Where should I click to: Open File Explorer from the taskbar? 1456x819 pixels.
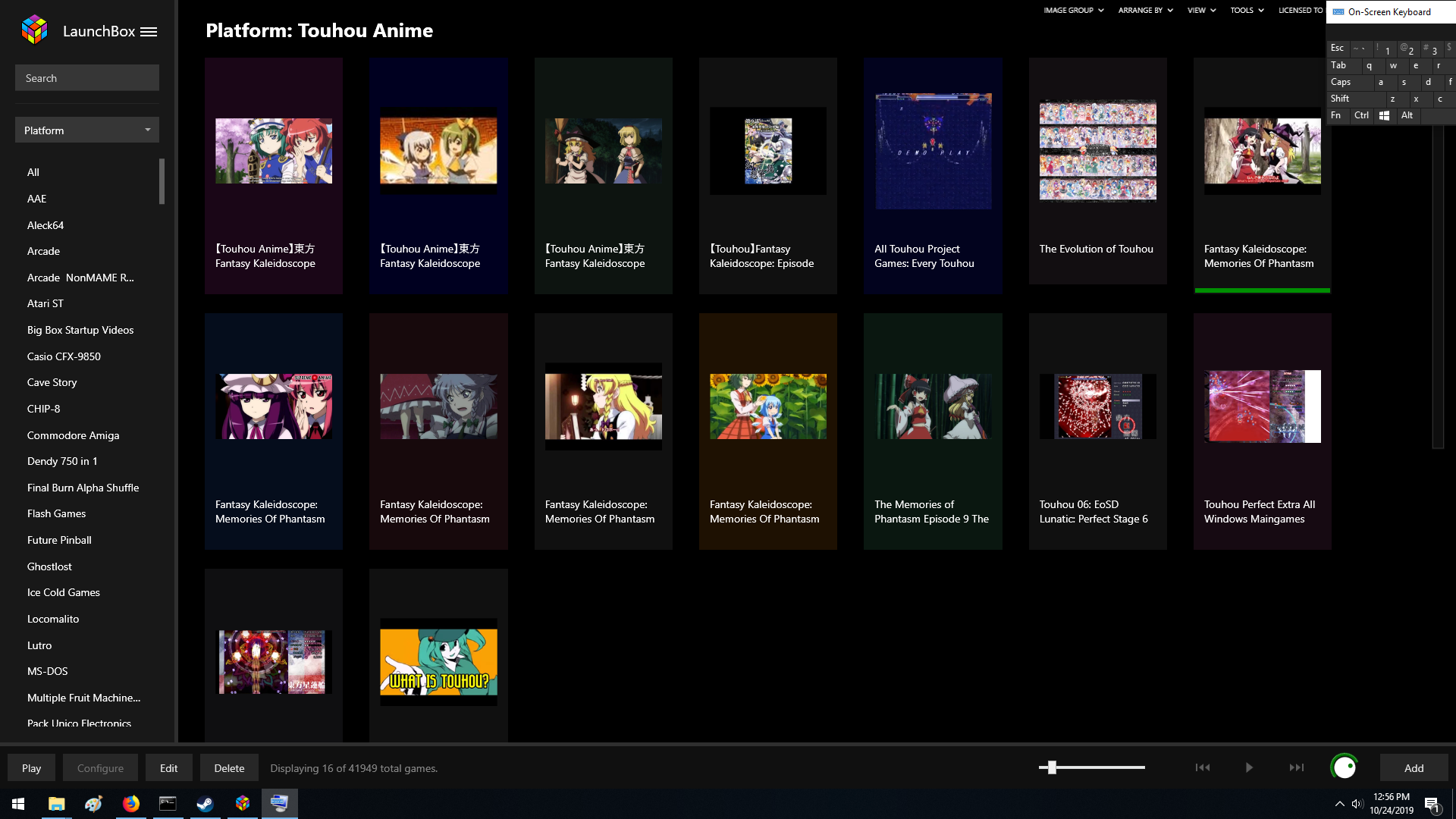click(x=56, y=804)
